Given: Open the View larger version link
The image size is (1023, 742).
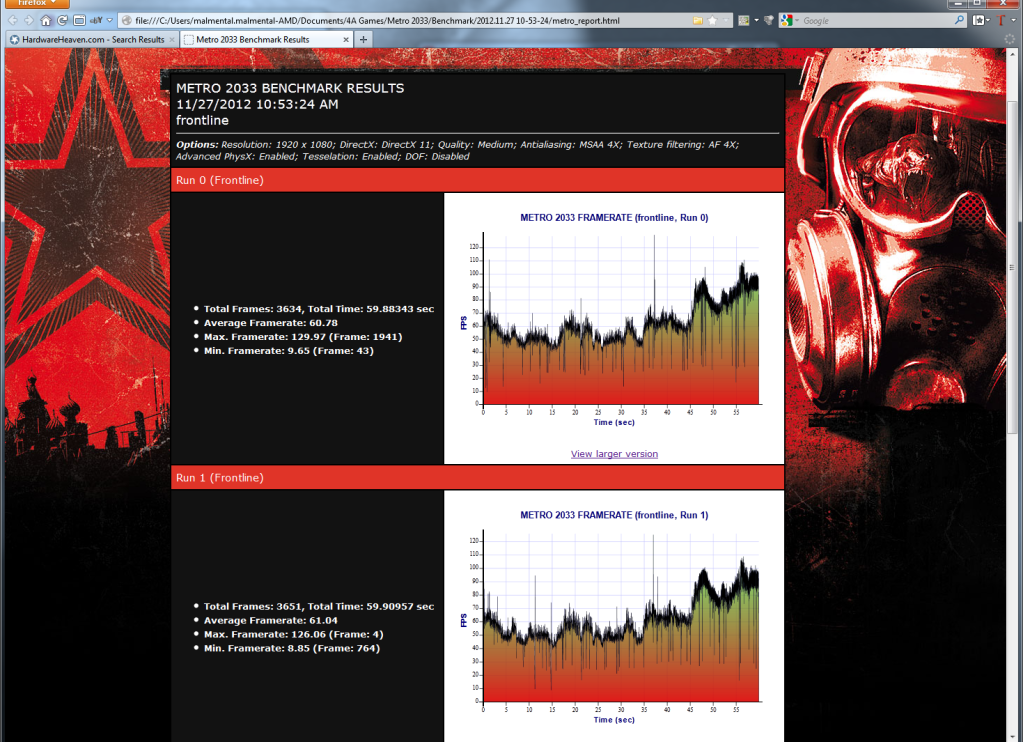Looking at the screenshot, I should 614,454.
